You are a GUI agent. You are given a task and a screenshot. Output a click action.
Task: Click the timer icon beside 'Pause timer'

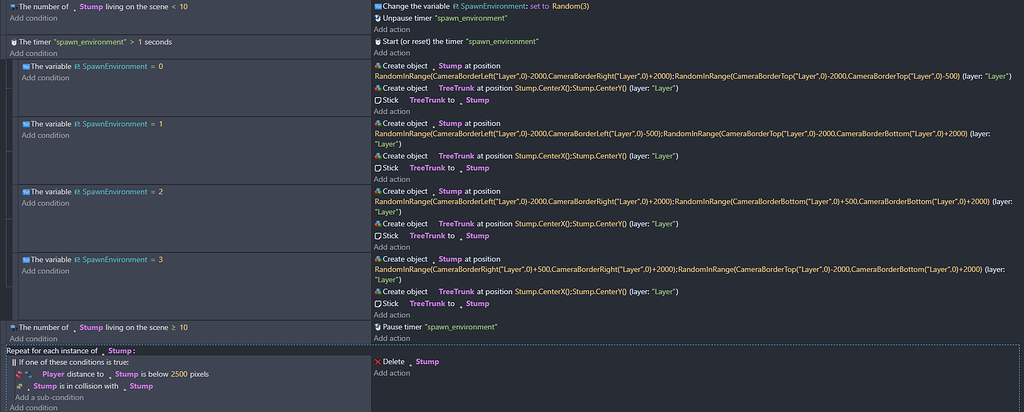click(378, 327)
